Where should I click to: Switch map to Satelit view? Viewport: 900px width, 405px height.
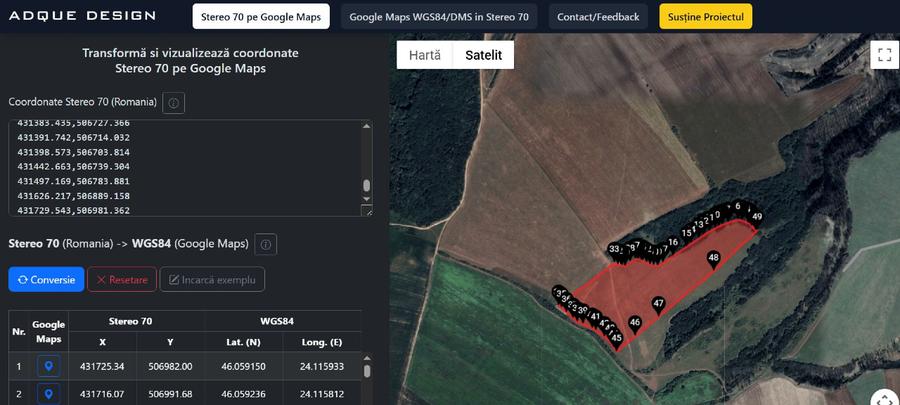point(483,55)
